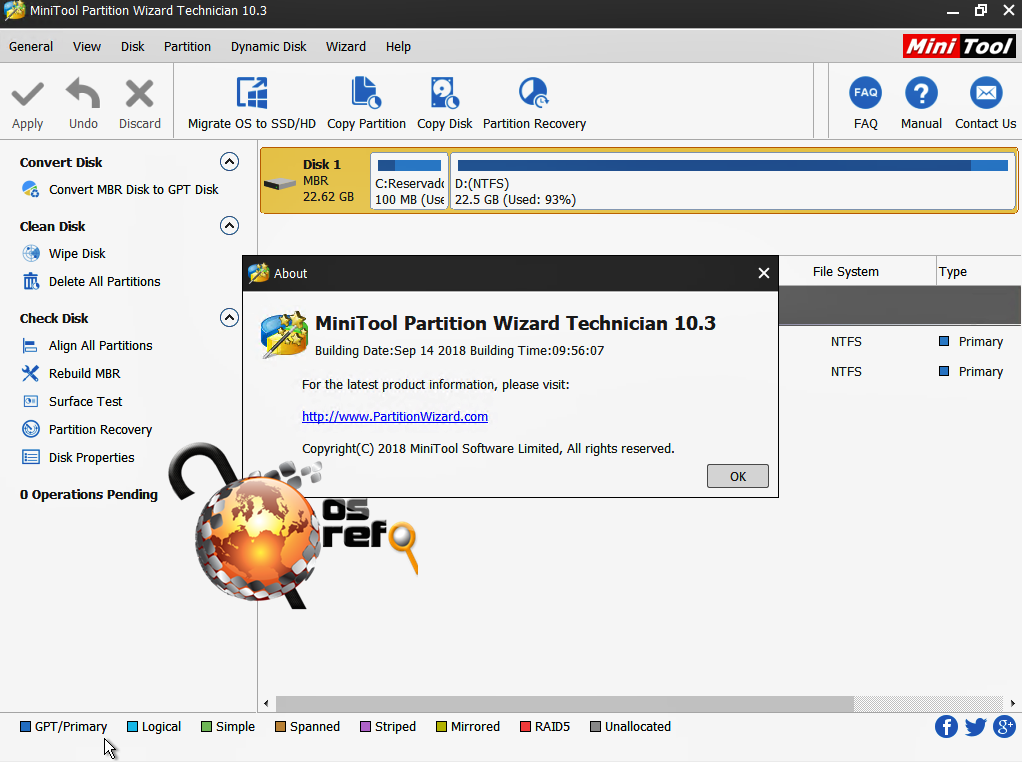
Task: Open the Help menu
Action: tap(398, 46)
